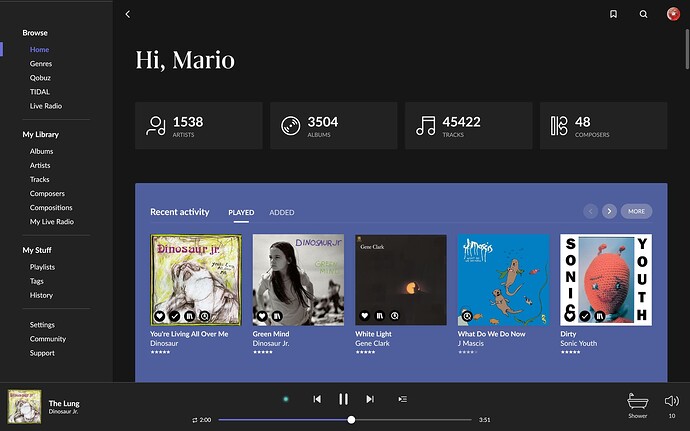This screenshot has height=431, width=690.
Task: Click the albums disc icon
Action: pyautogui.click(x=290, y=126)
